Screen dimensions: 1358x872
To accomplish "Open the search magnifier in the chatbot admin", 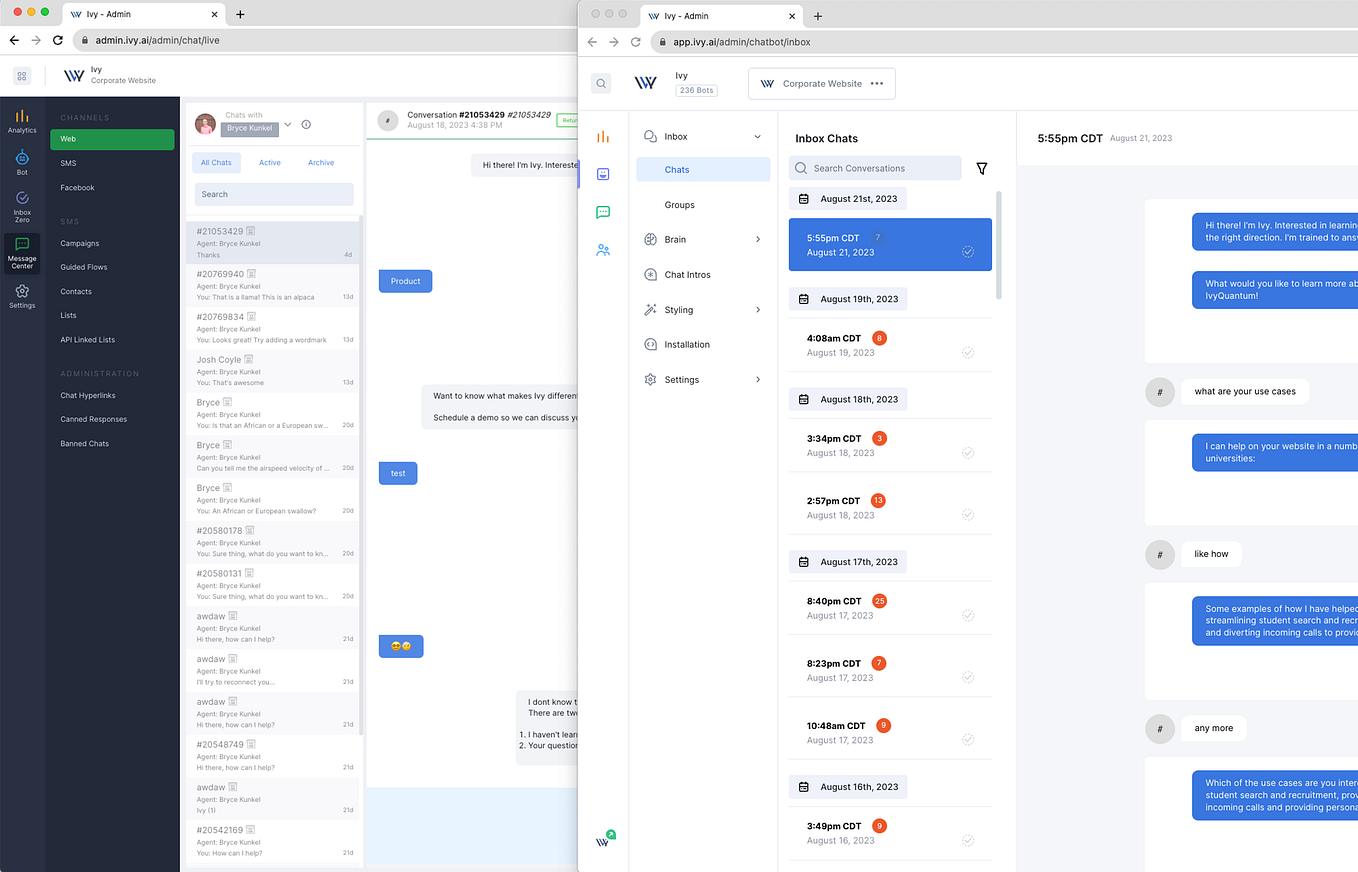I will (x=601, y=83).
